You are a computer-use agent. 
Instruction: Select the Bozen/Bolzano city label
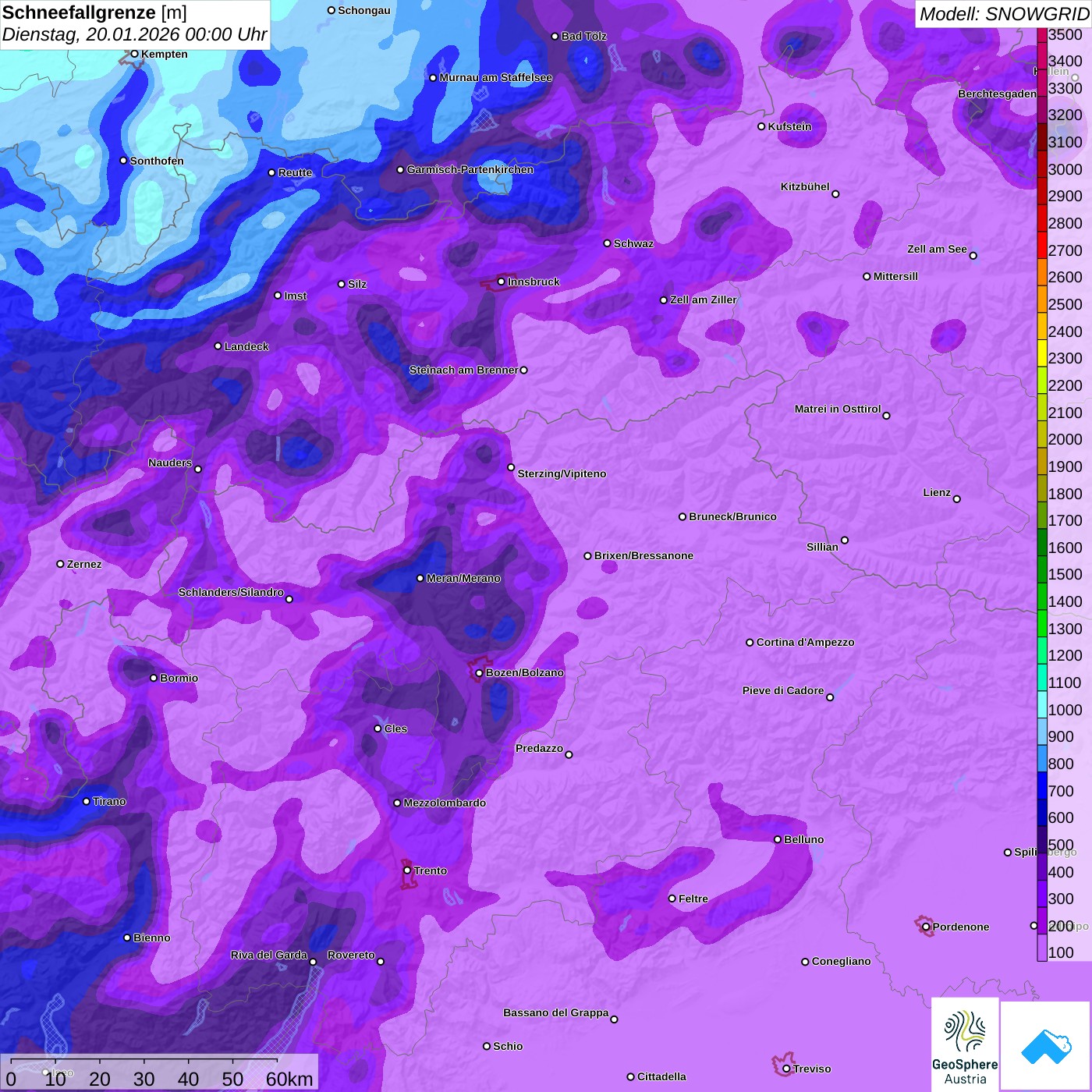coord(525,672)
